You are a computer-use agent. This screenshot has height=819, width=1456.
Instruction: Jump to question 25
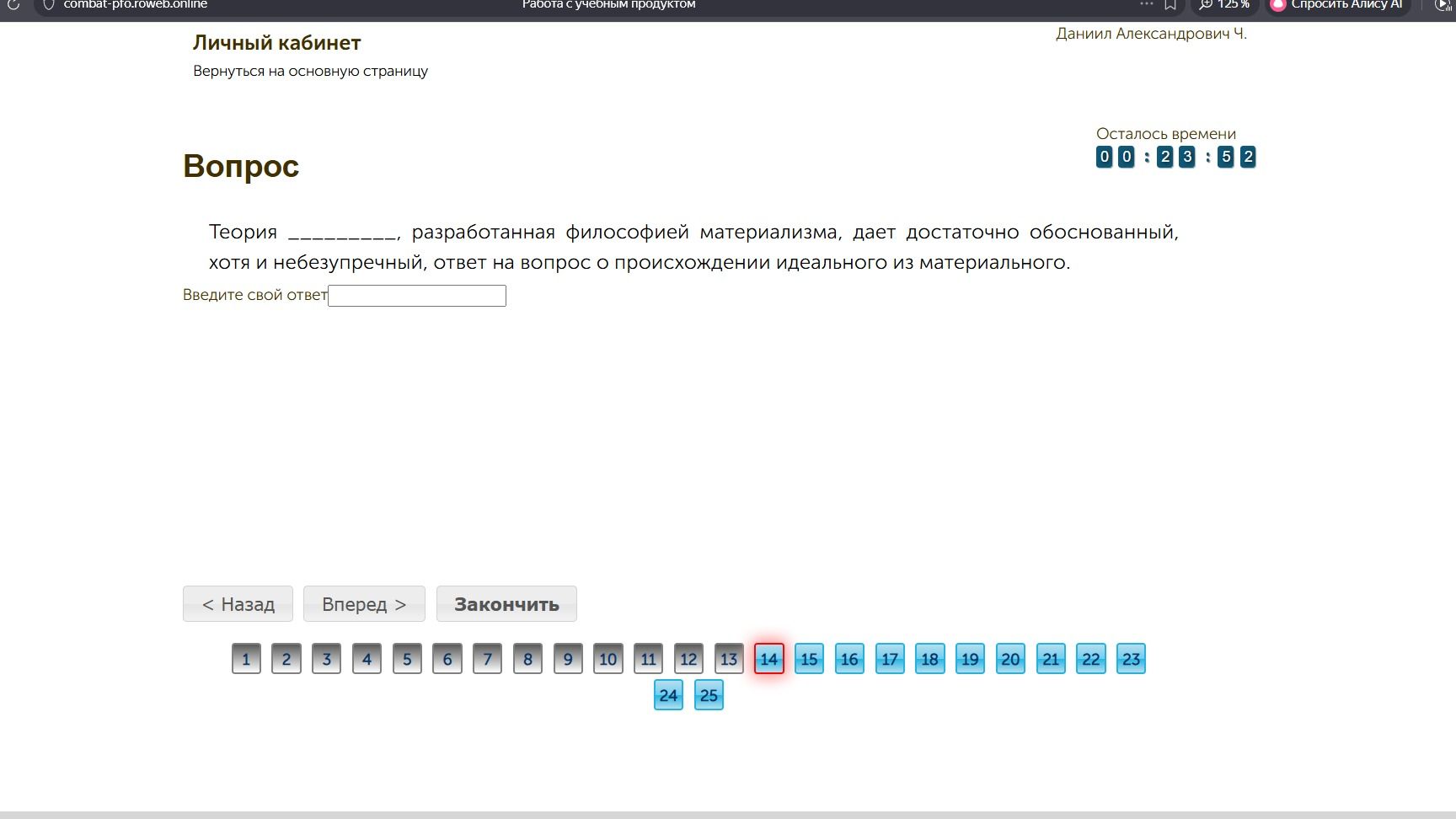coord(709,695)
